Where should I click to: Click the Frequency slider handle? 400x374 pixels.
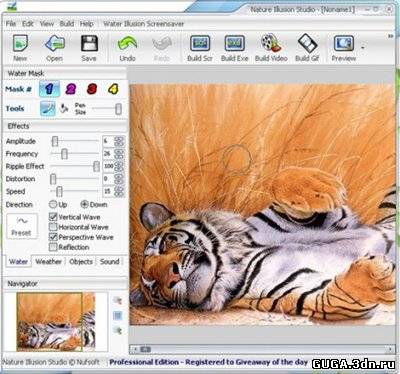click(x=64, y=154)
